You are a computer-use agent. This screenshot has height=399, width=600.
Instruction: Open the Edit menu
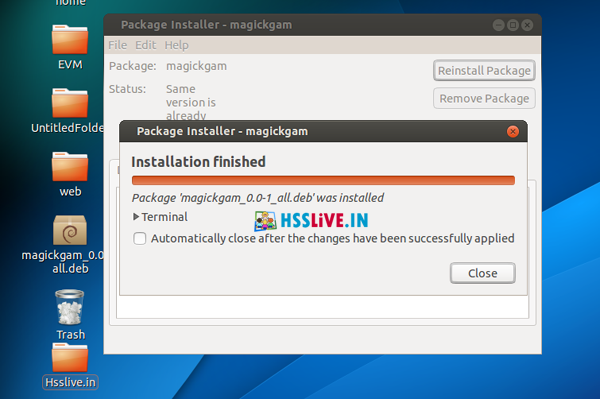click(145, 45)
